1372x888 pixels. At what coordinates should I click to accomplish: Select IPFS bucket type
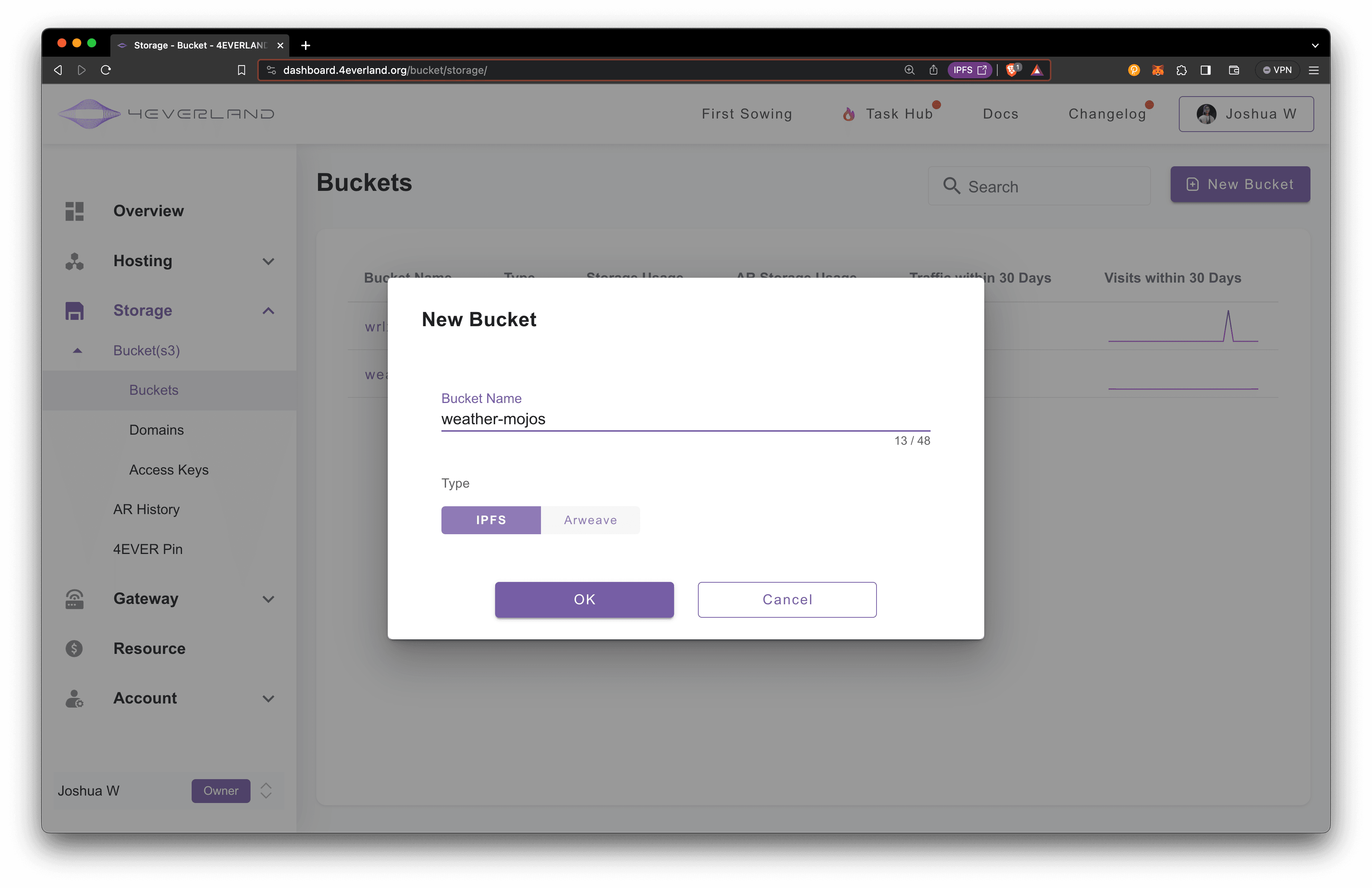pos(491,520)
